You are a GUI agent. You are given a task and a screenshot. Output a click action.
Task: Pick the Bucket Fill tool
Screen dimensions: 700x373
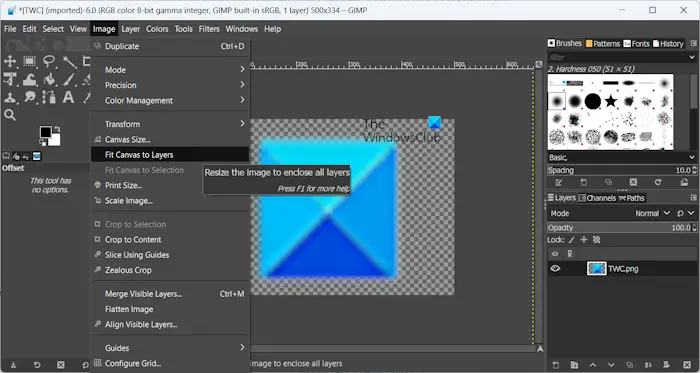click(49, 79)
